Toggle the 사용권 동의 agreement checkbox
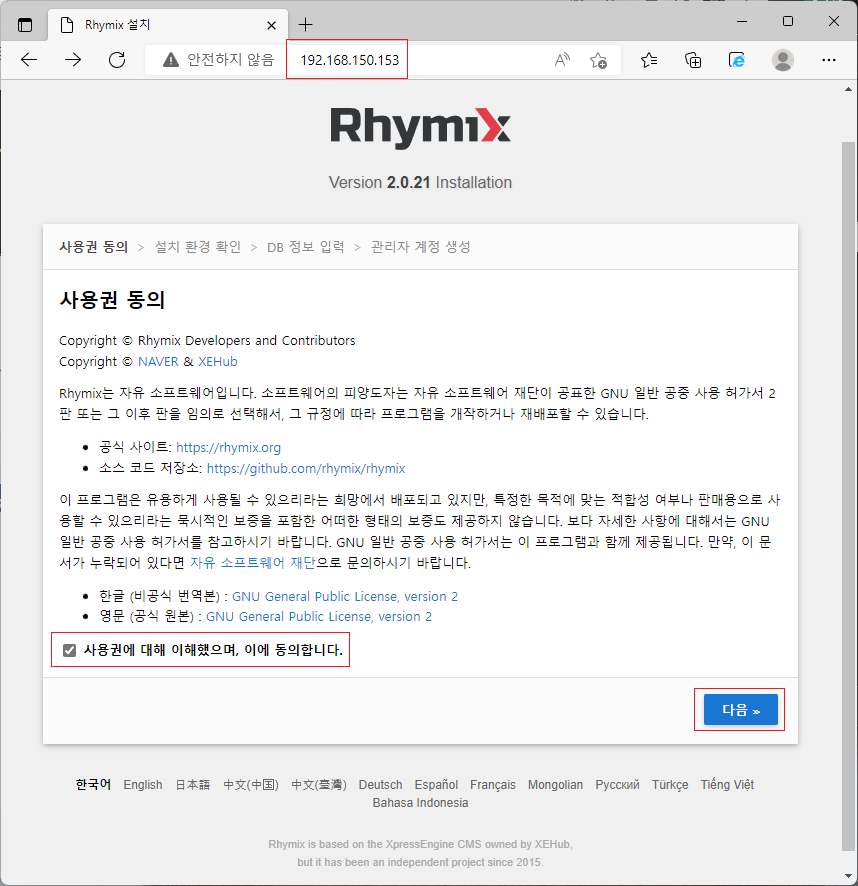858x886 pixels. pos(70,650)
